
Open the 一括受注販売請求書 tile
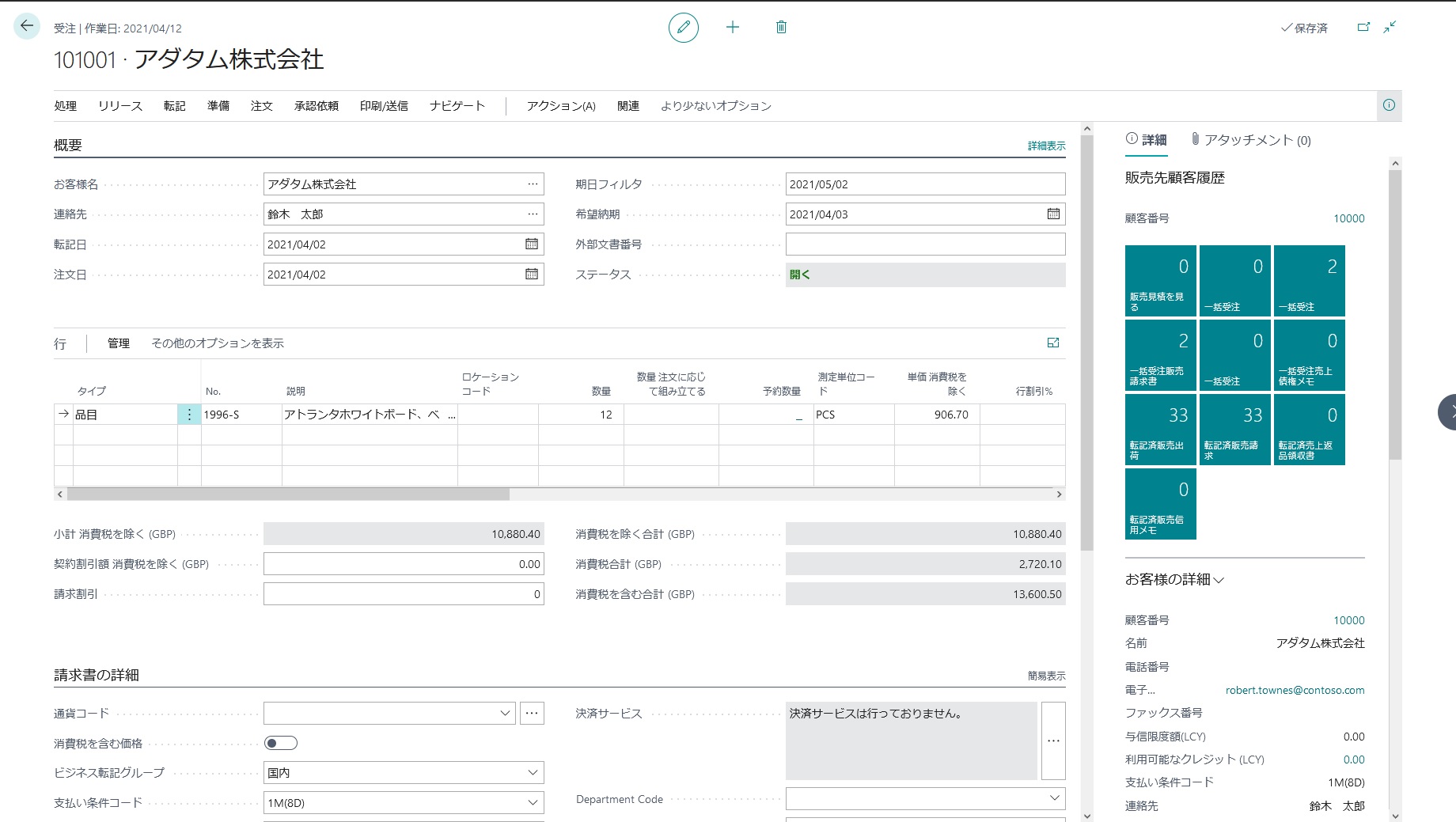(1160, 355)
